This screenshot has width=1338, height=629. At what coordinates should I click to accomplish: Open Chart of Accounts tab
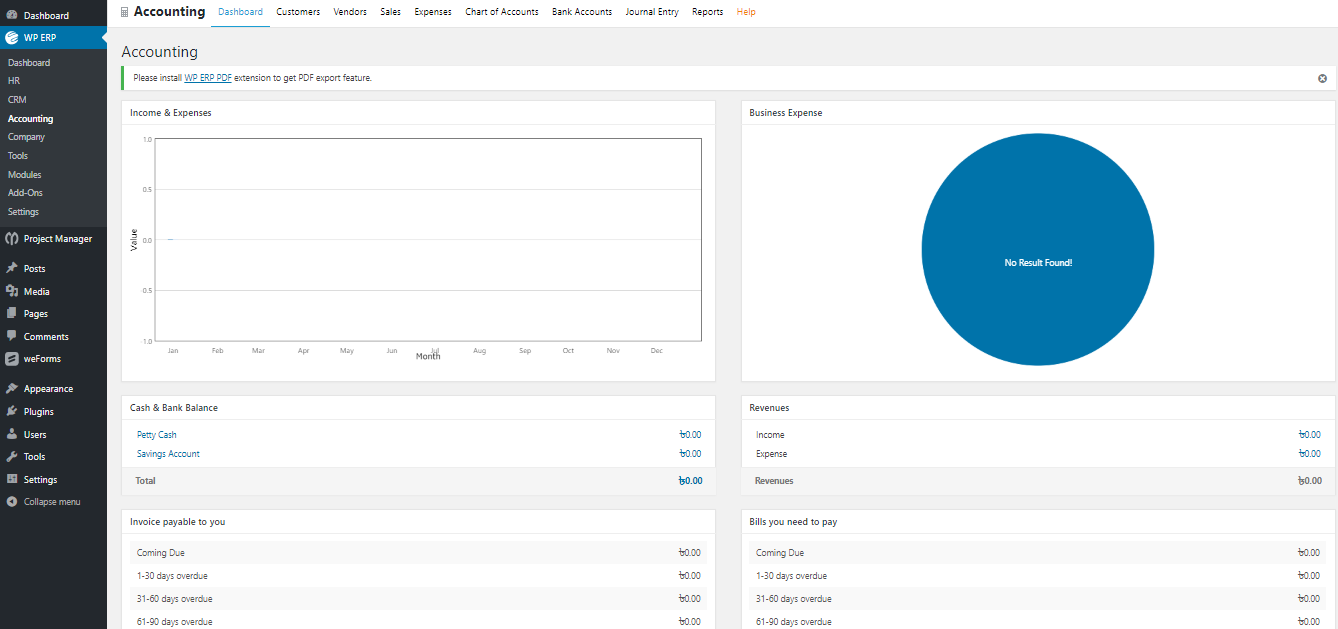tap(502, 12)
